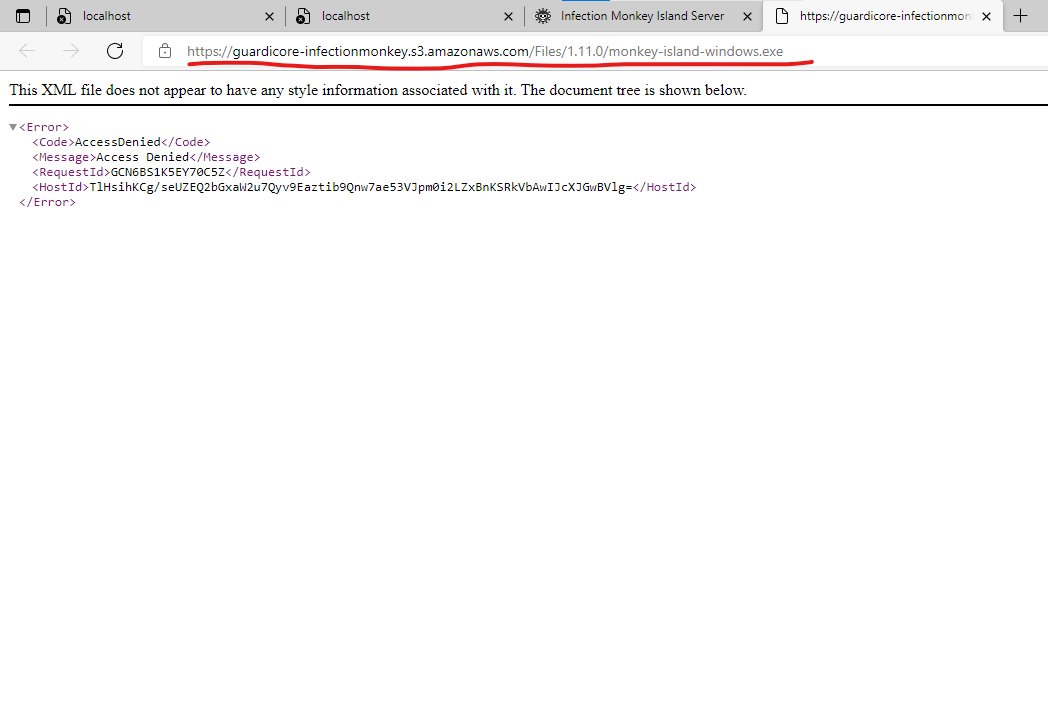1048x702 pixels.
Task: Click the closing </Error> tag
Action: pyautogui.click(x=47, y=203)
